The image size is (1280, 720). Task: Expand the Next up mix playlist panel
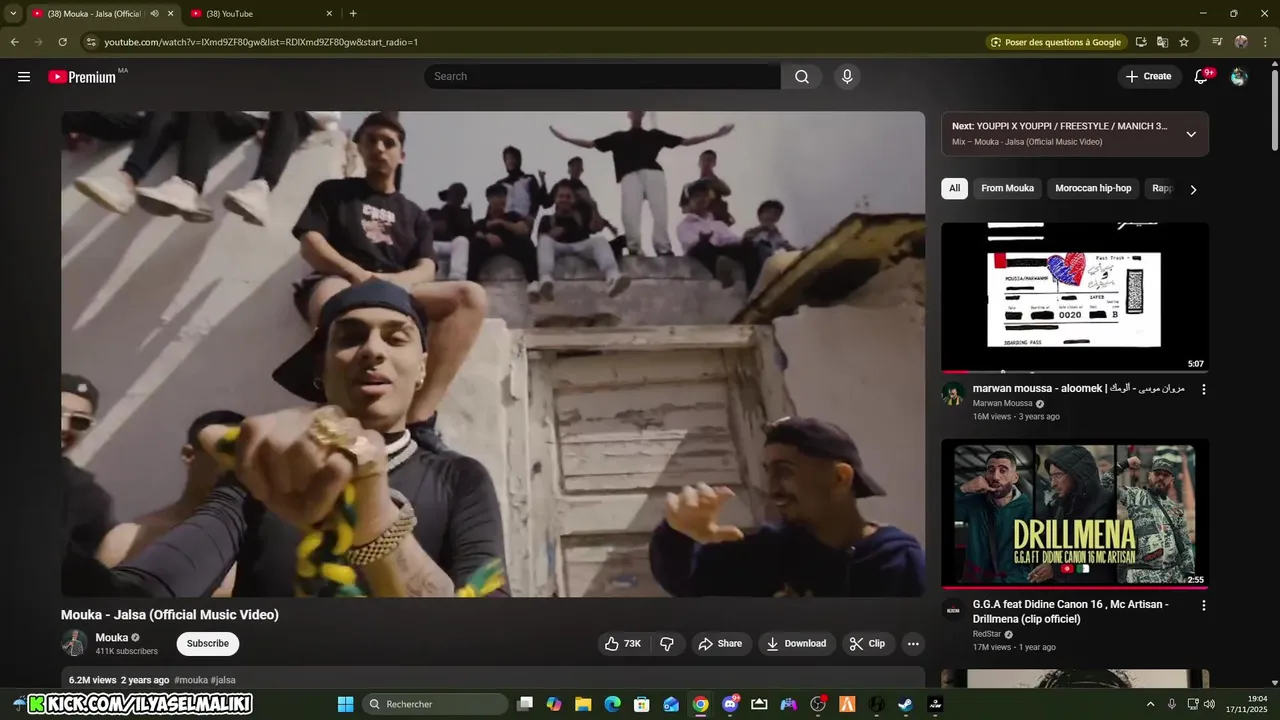1191,134
